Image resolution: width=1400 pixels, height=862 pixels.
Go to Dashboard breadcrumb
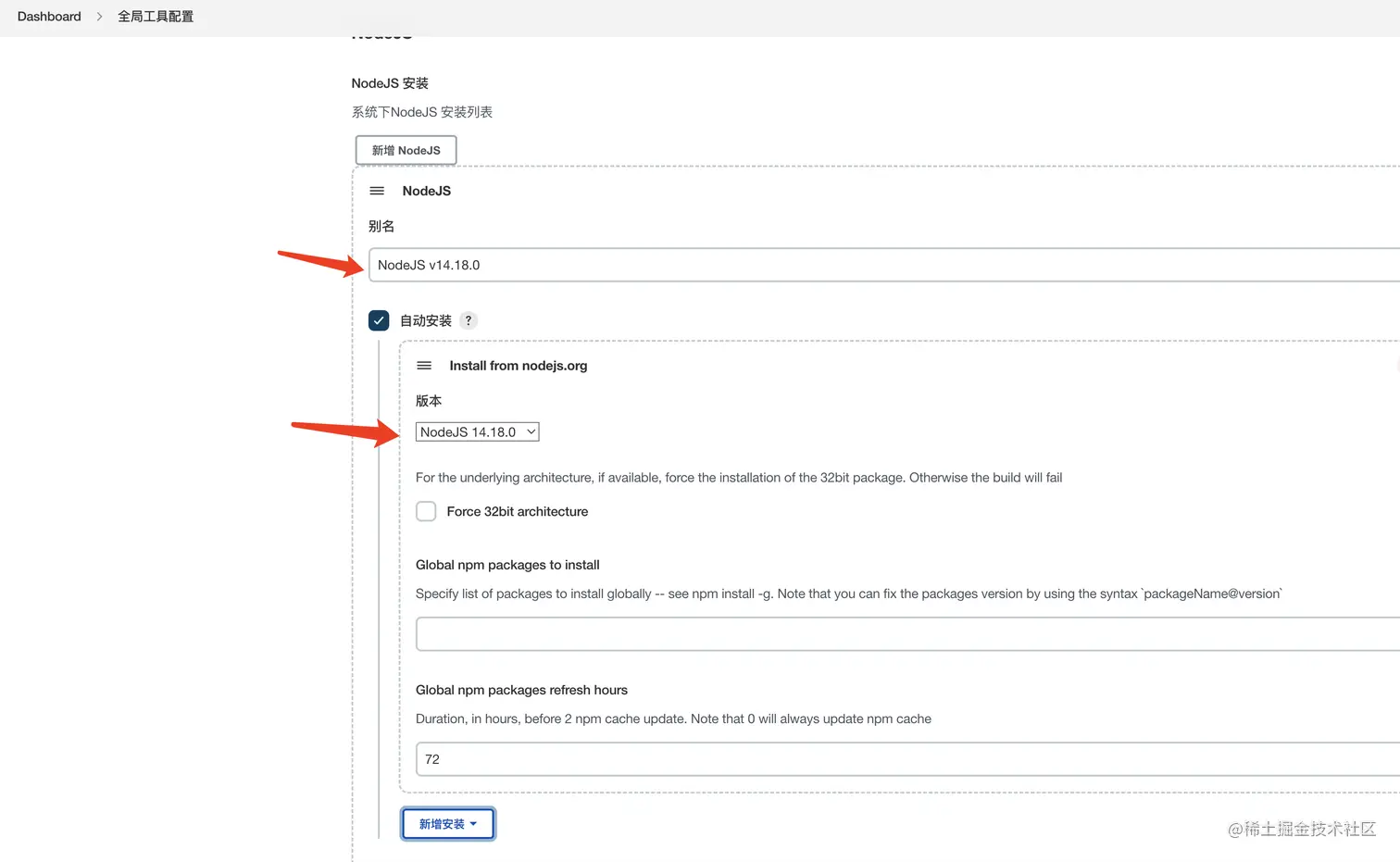[x=49, y=17]
